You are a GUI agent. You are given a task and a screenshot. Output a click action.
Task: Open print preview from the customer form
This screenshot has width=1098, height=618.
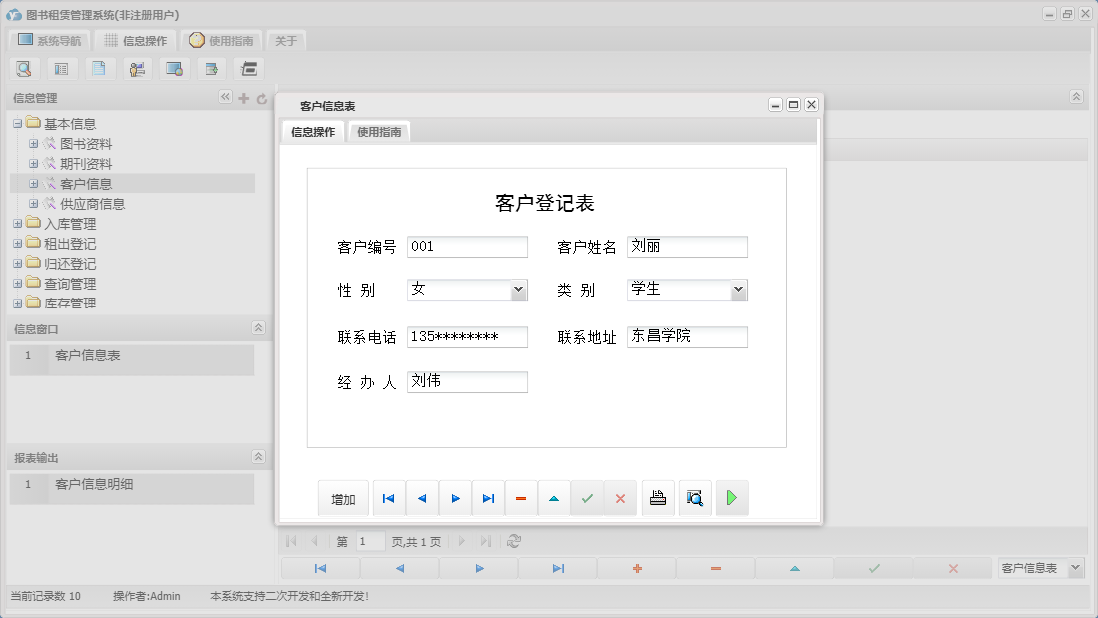[x=694, y=497]
